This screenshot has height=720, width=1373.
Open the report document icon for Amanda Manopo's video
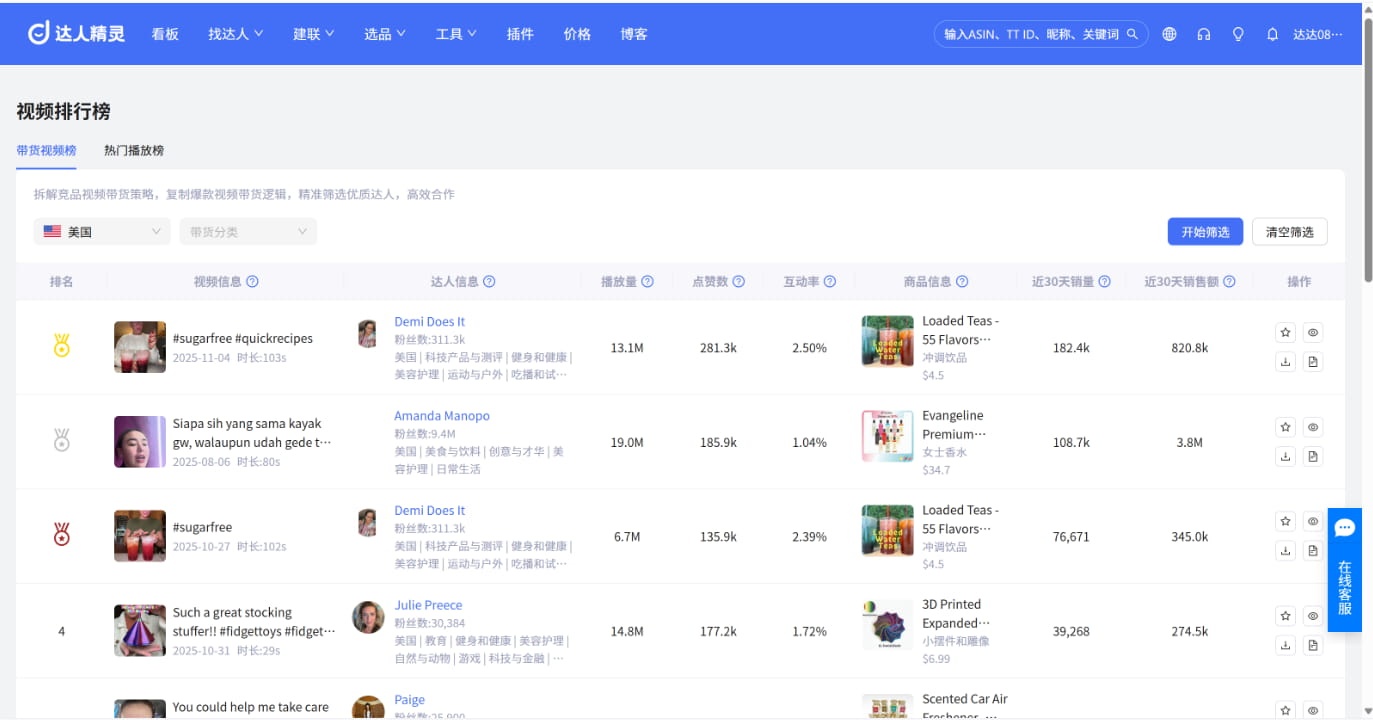pos(1312,456)
